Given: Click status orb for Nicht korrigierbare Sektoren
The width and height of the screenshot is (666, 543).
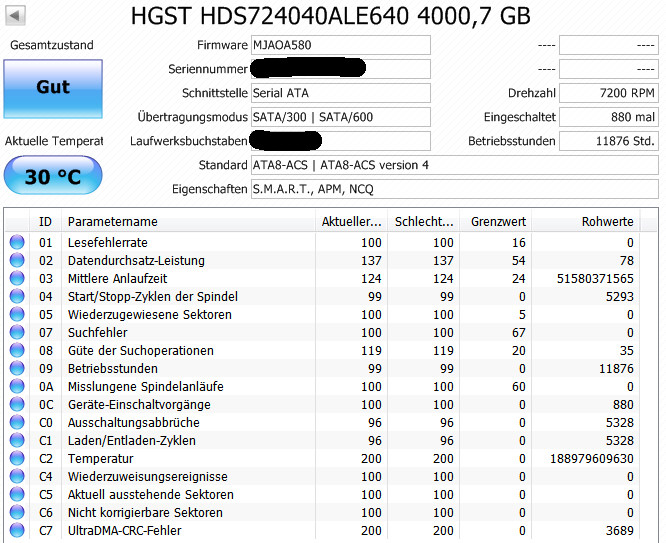Looking at the screenshot, I should pyautogui.click(x=17, y=512).
